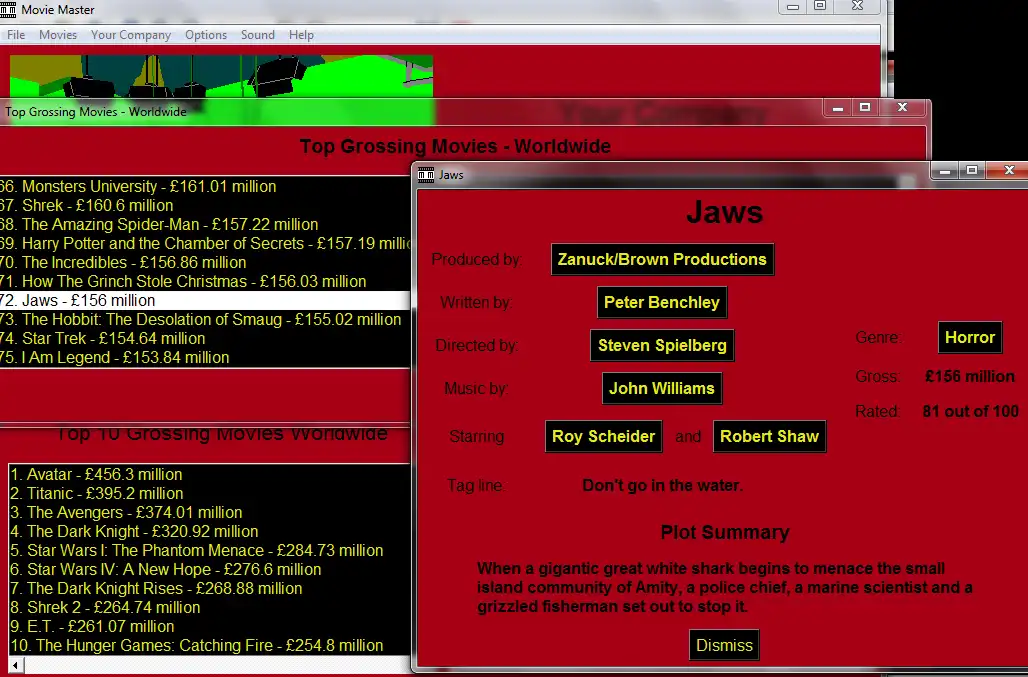This screenshot has height=677, width=1028.
Task: Select actor Roy Scheider button
Action: pos(603,436)
